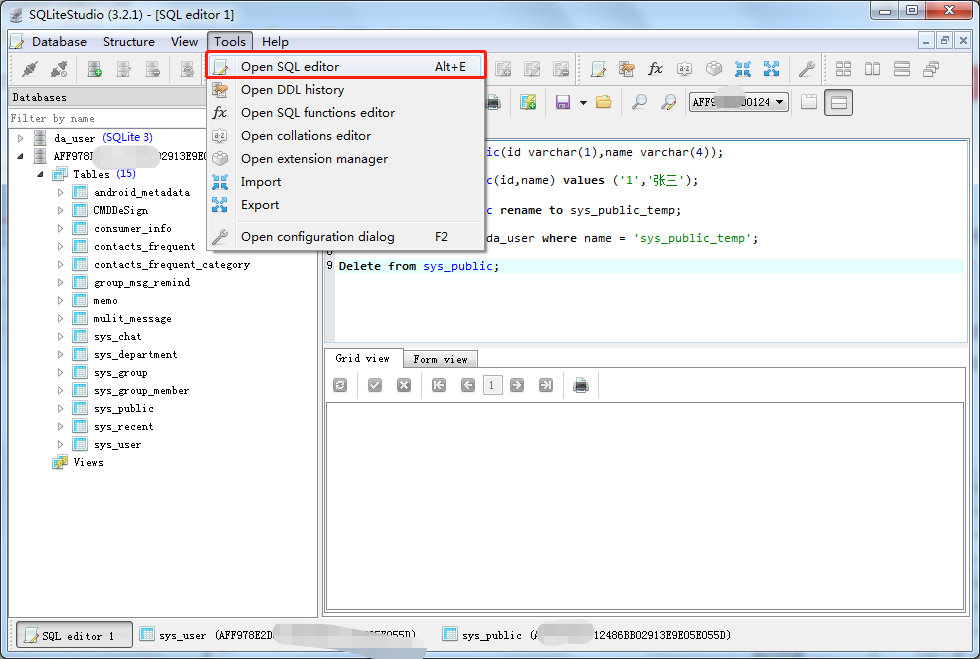Click the Import toolbar icon
980x659 pixels.
[742, 69]
